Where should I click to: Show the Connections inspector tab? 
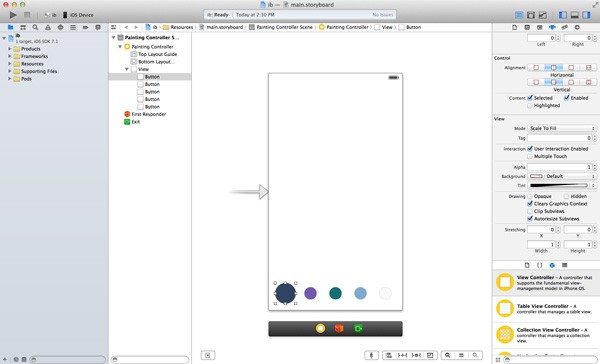pyautogui.click(x=577, y=28)
